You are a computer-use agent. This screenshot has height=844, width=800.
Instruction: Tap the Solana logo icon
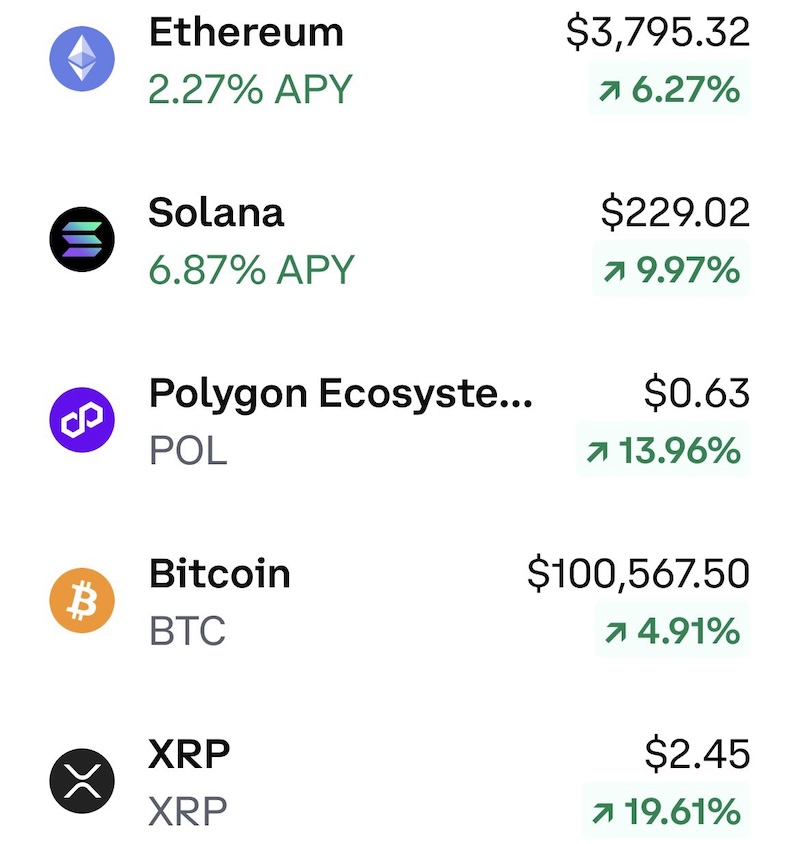82,240
